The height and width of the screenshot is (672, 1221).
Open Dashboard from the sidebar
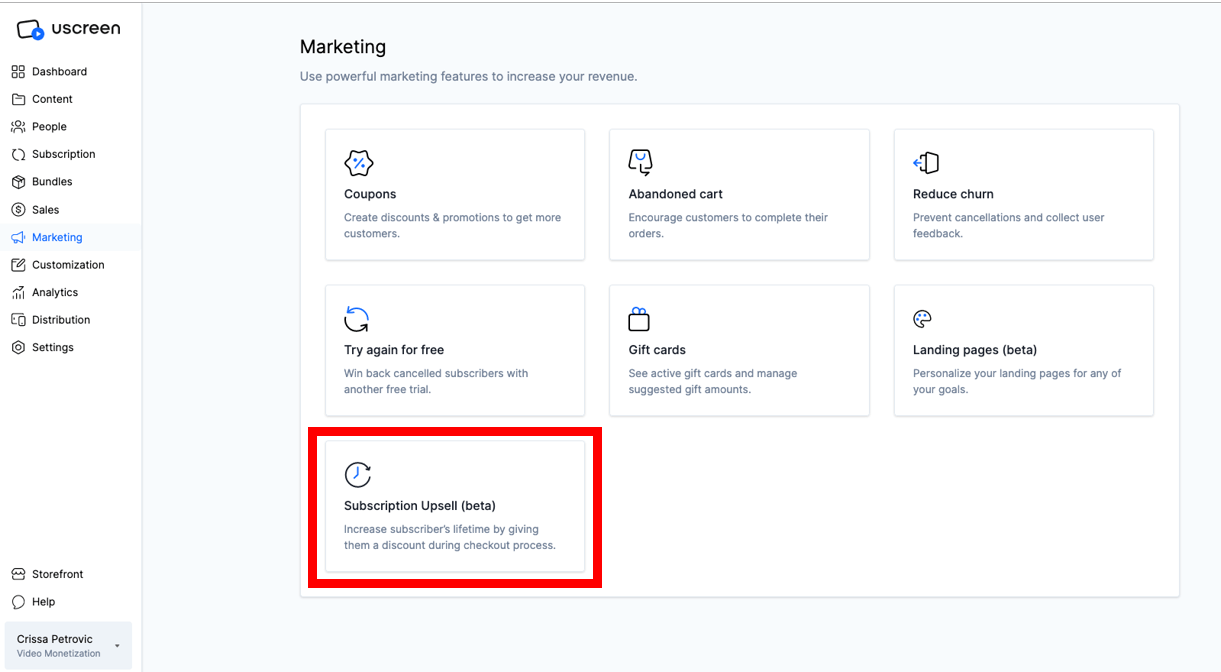(x=59, y=72)
